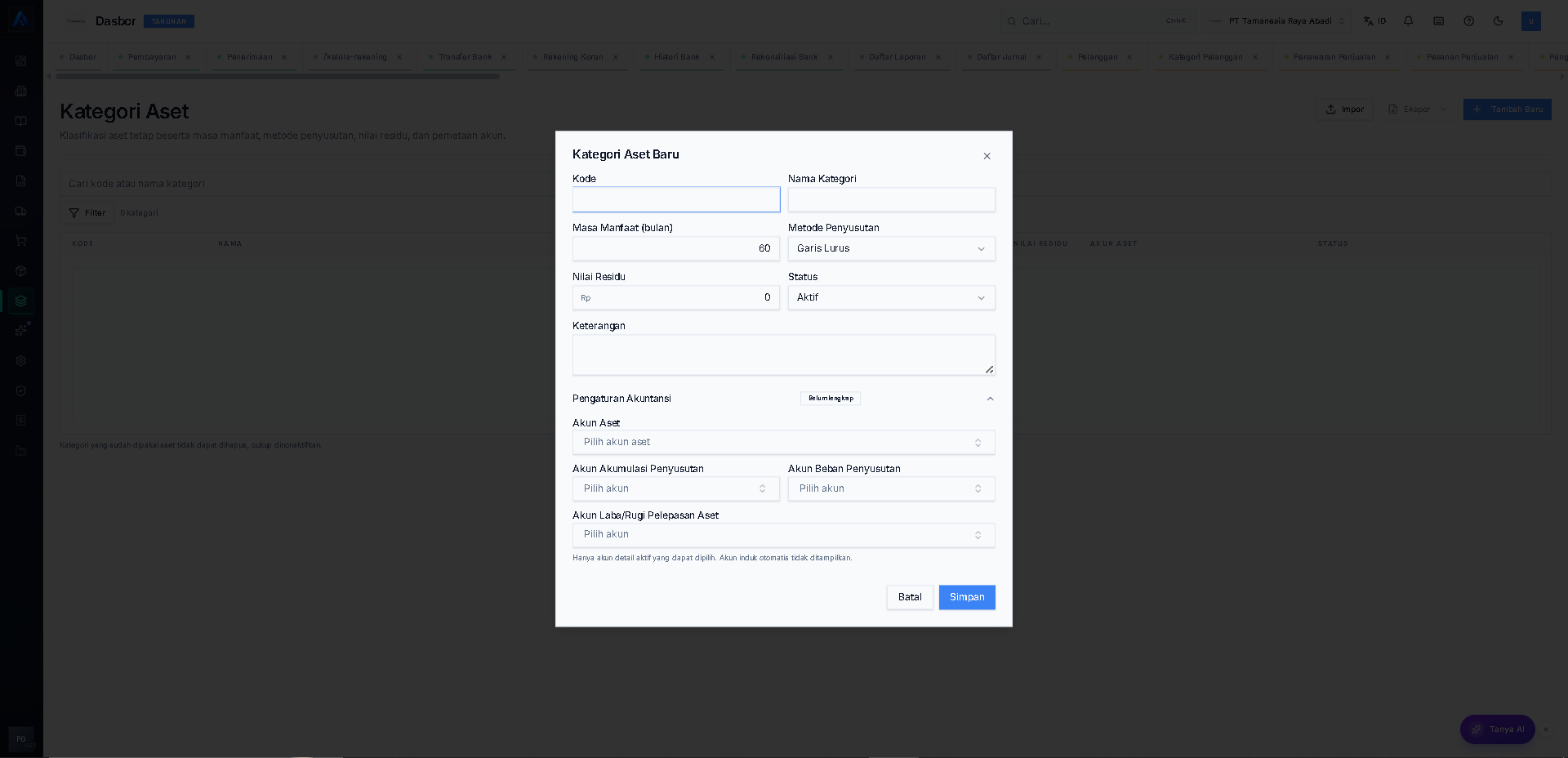Close the Kategori Aset Baru dialog
1568x758 pixels.
987,156
